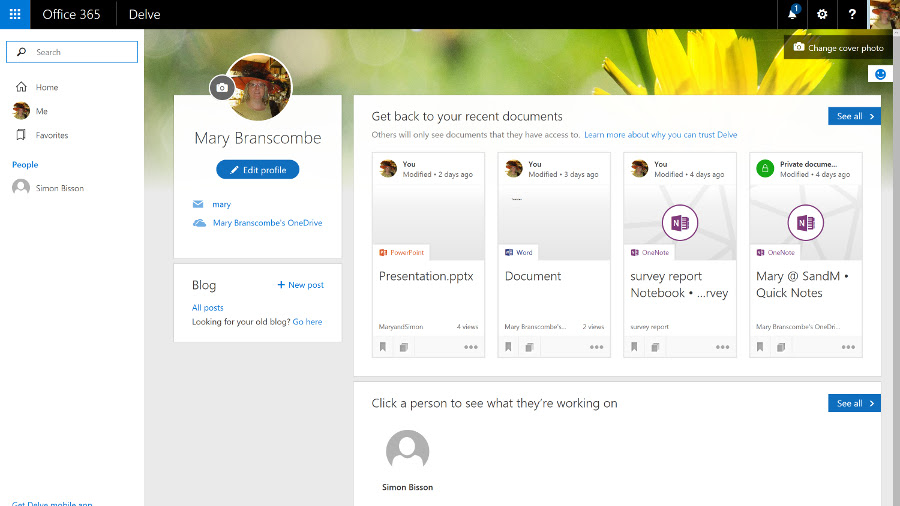Click the People heading in sidebar
The width and height of the screenshot is (900, 506).
pos(25,165)
